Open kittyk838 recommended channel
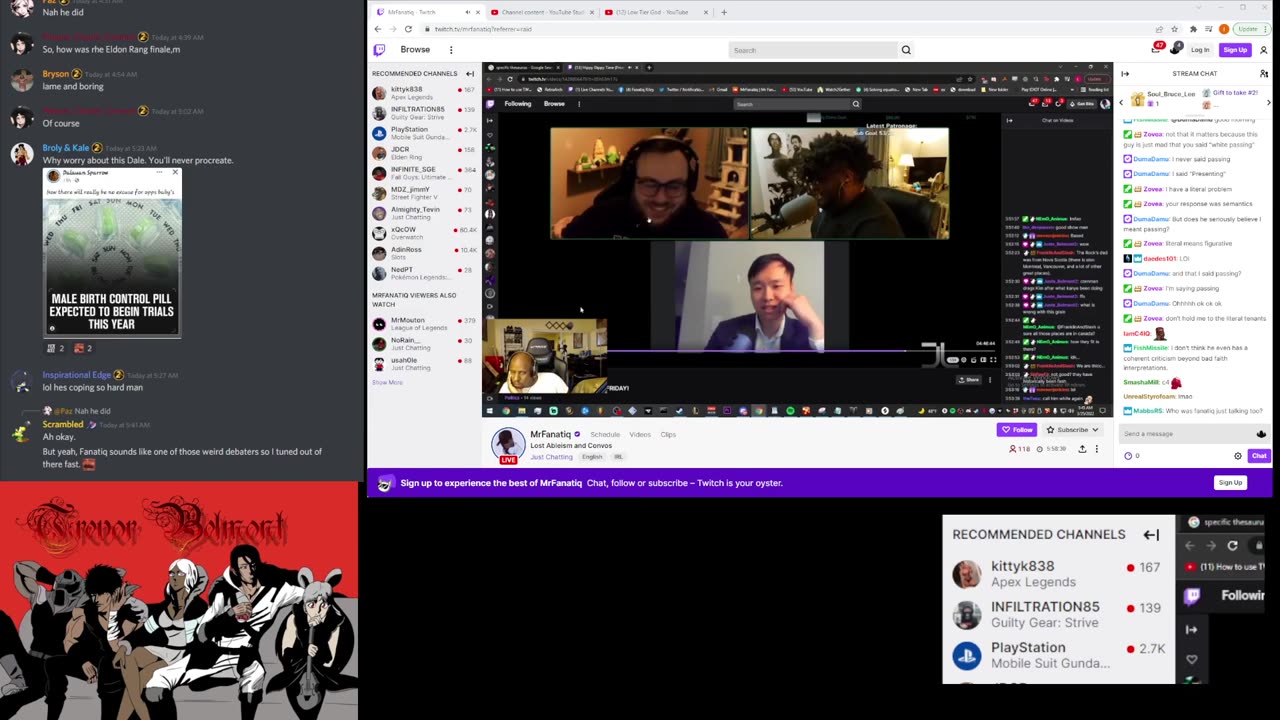 pos(423,92)
